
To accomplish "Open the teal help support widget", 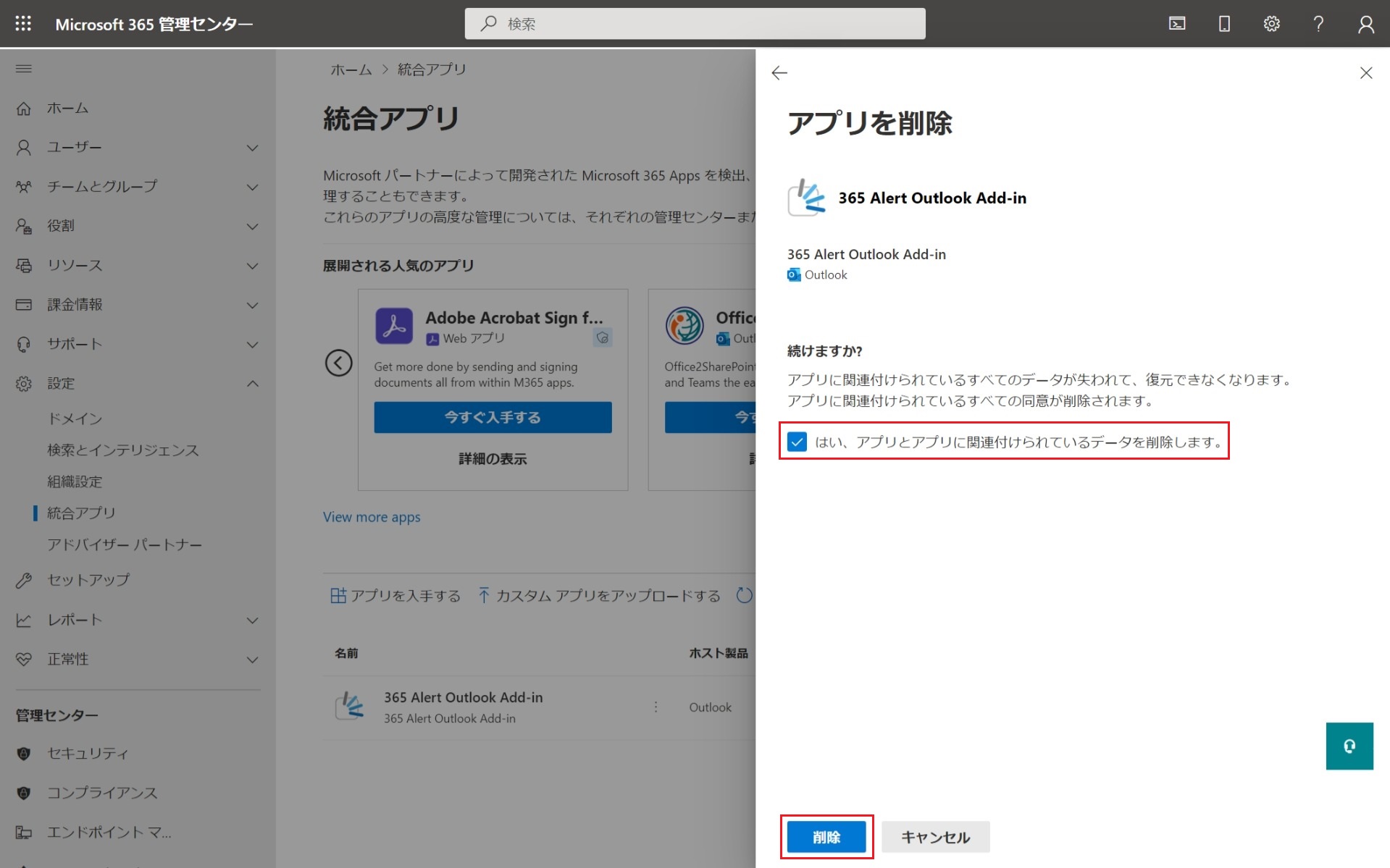I will click(1349, 746).
